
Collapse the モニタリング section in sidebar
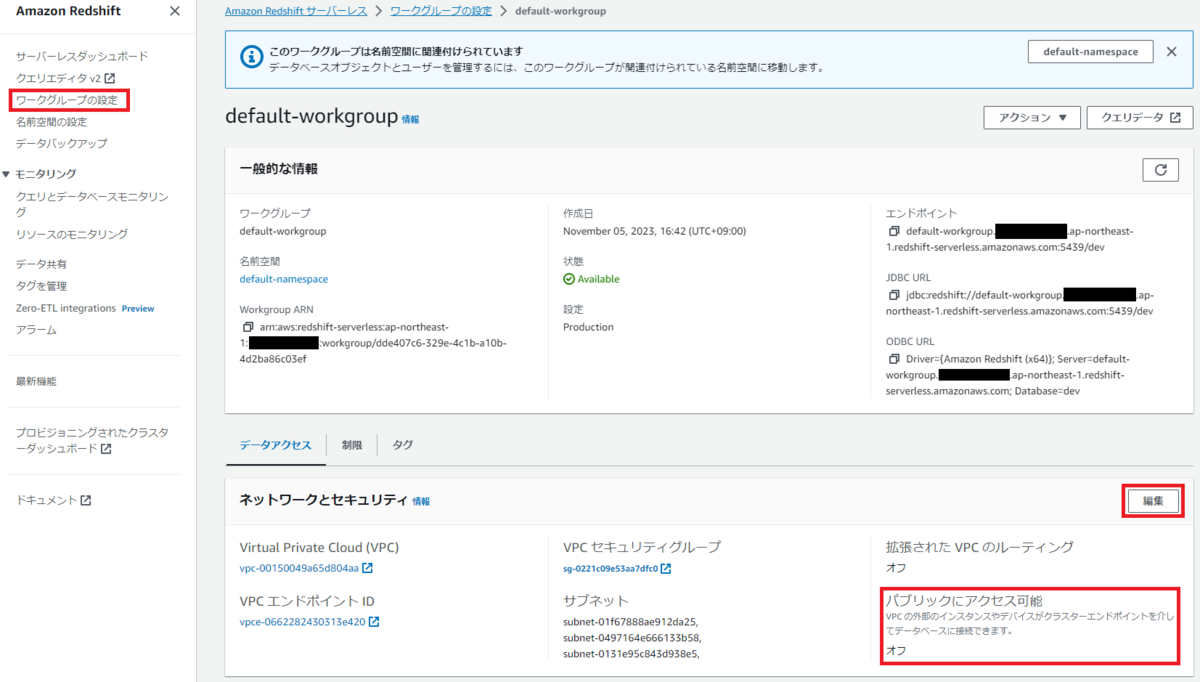[x=8, y=174]
